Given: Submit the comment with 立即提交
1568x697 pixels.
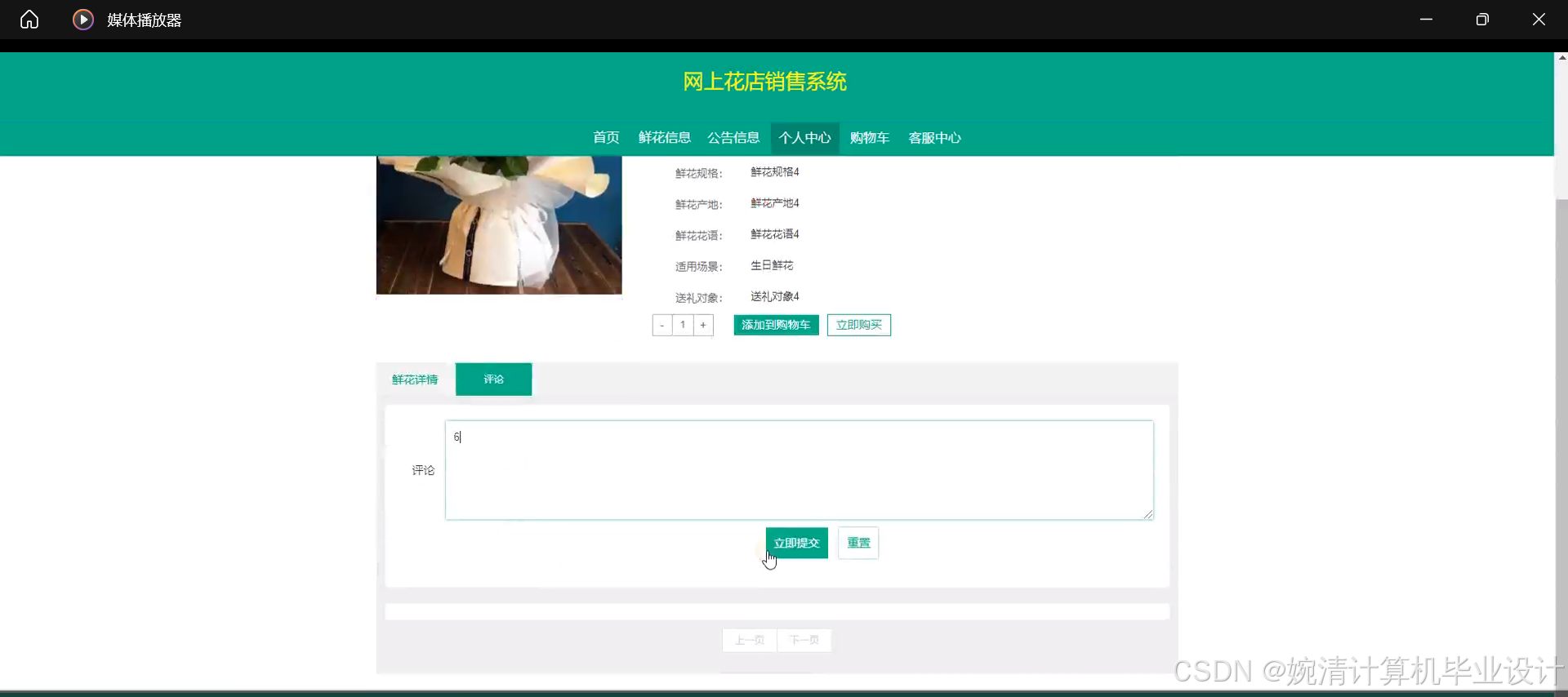Looking at the screenshot, I should click(797, 543).
